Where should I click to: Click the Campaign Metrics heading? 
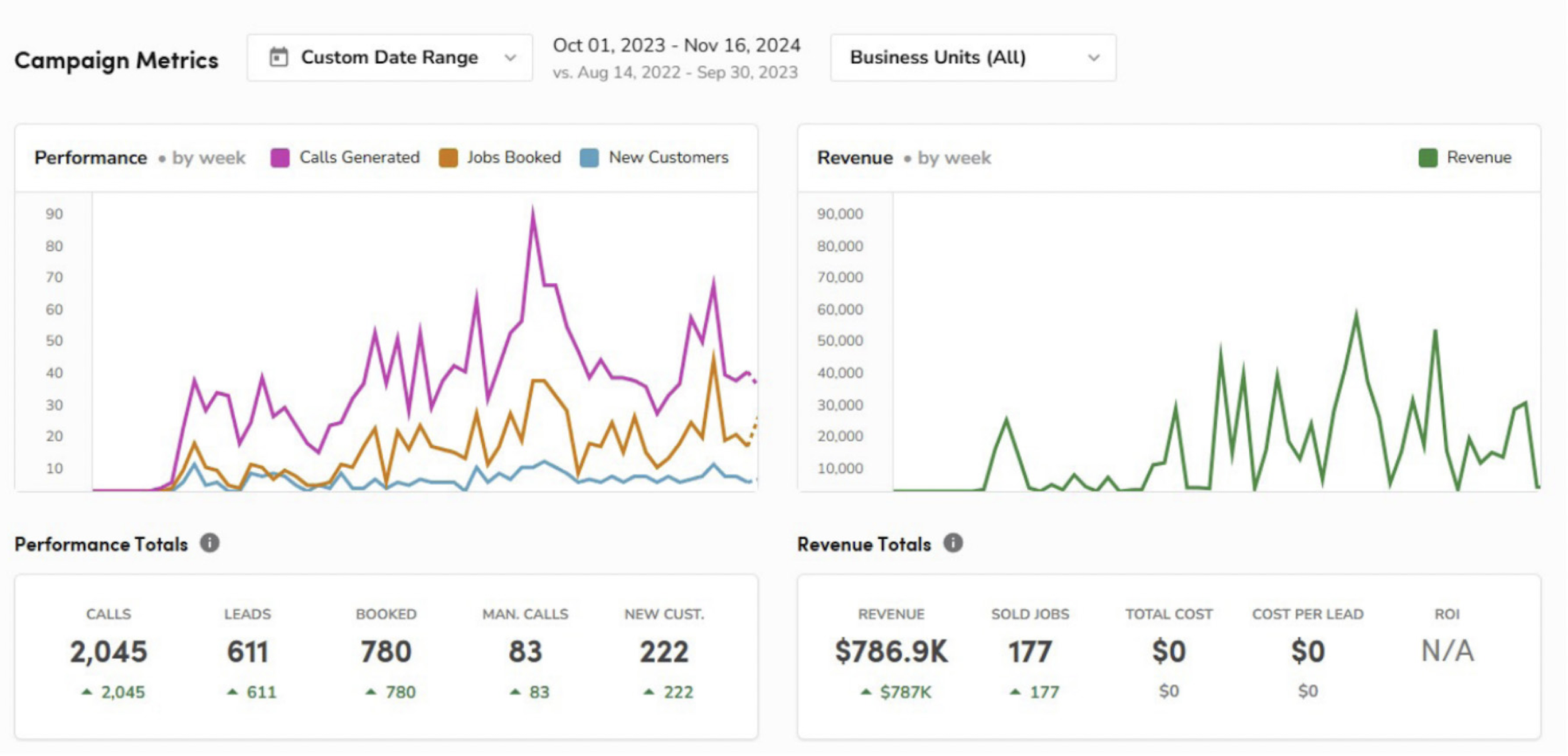click(117, 60)
